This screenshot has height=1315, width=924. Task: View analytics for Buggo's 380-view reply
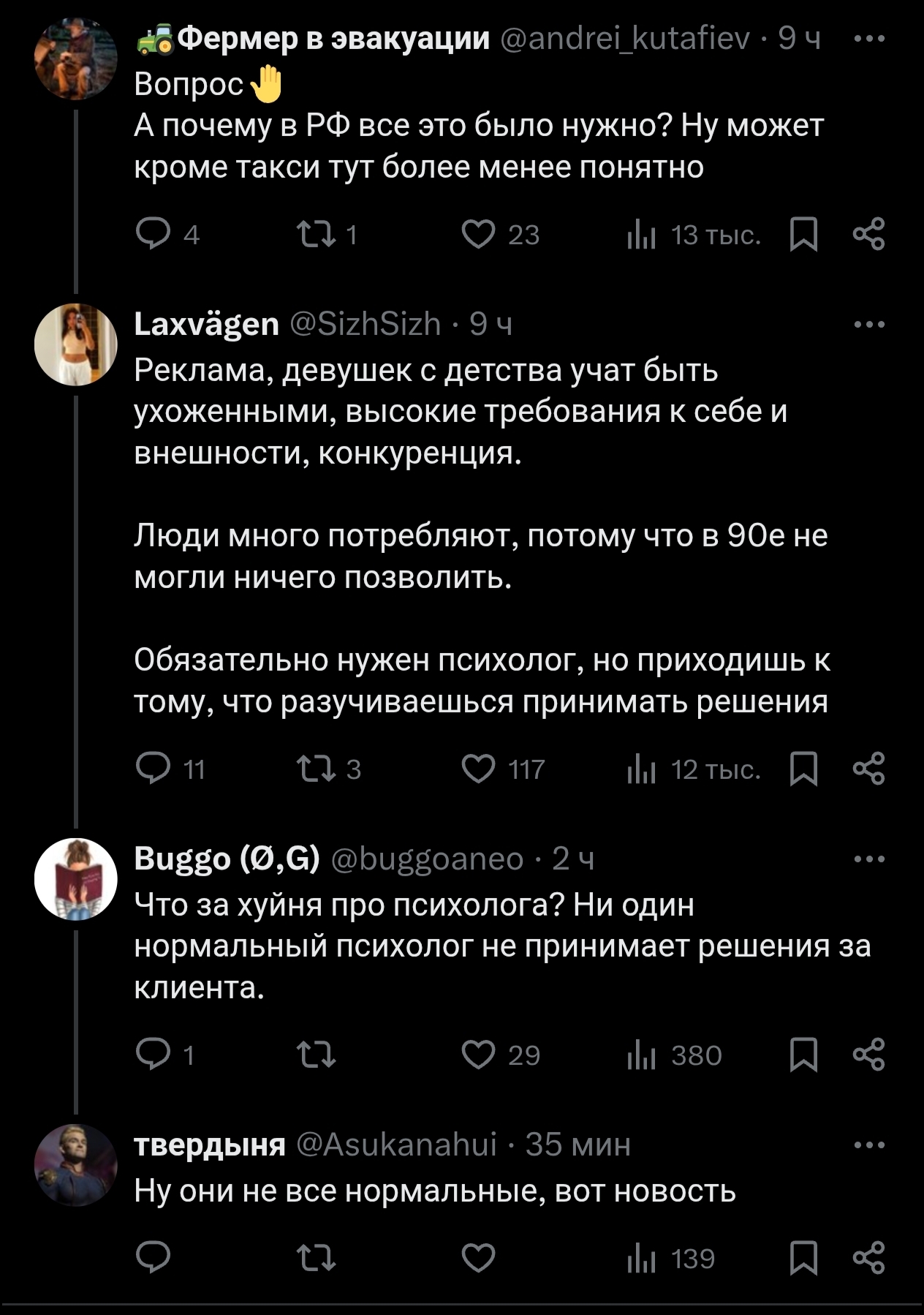tap(641, 1055)
